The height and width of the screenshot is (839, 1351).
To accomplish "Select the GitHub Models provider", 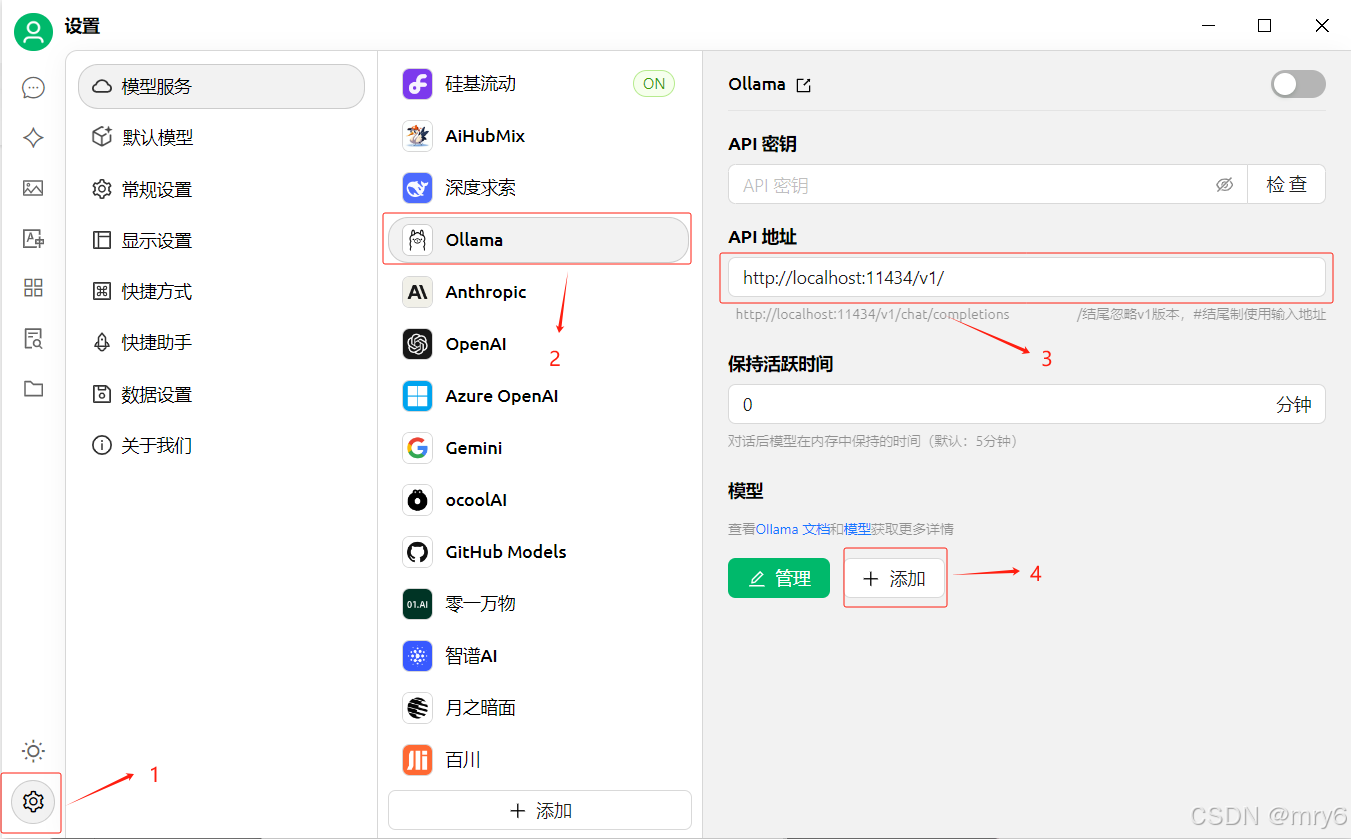I will [x=539, y=552].
